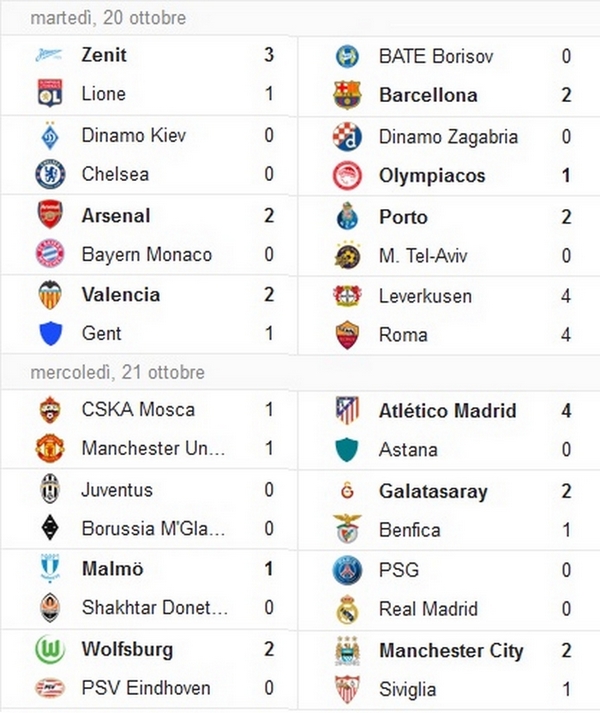Select the martedì, 20 ottobre date header
The image size is (600, 713).
point(108,18)
